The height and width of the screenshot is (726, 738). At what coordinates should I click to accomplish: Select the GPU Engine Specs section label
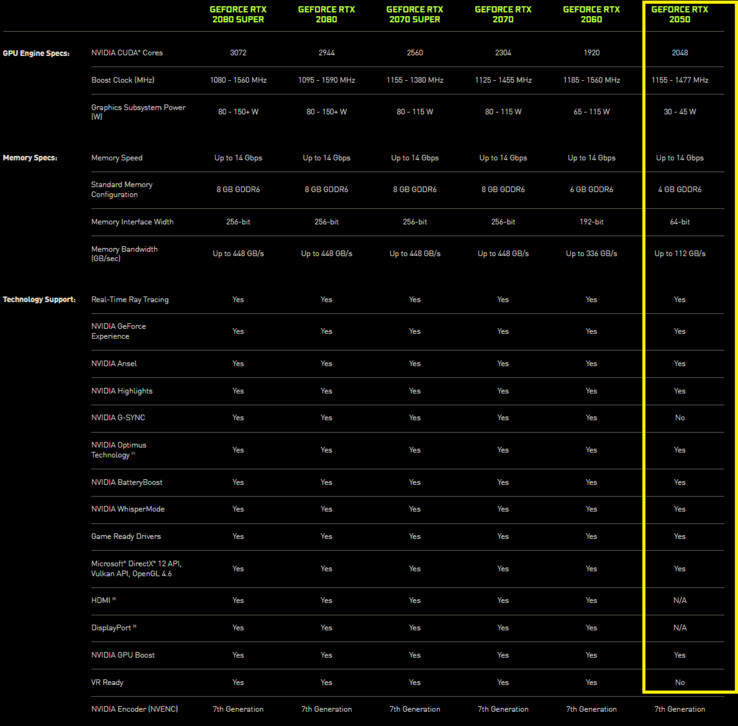[x=36, y=53]
